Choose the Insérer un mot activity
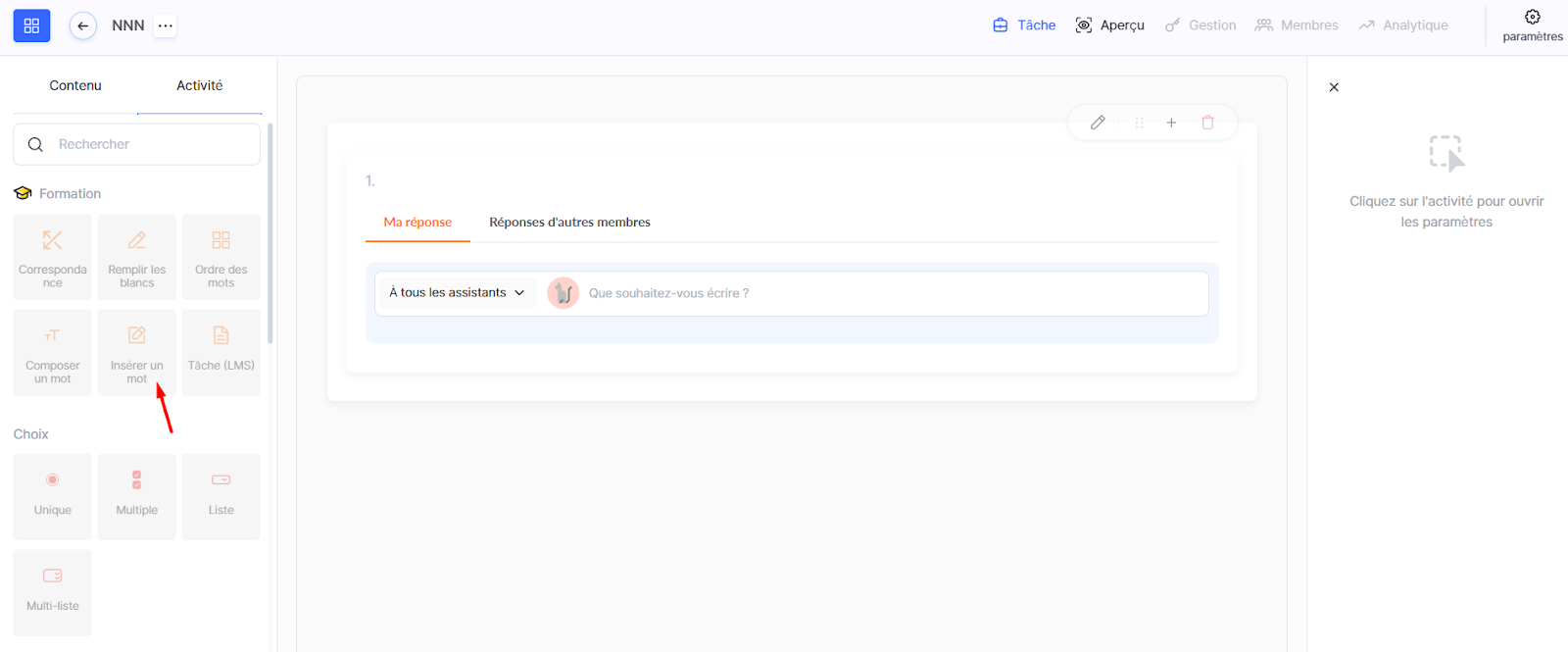 click(137, 352)
